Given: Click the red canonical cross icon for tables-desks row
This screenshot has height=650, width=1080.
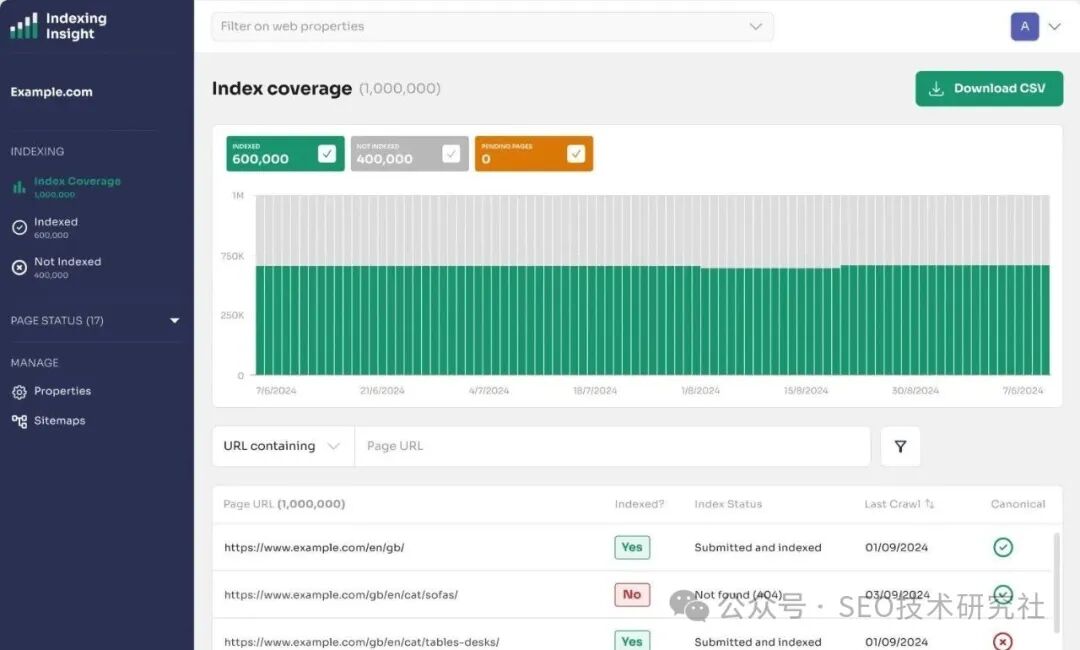Looking at the screenshot, I should point(1003,641).
